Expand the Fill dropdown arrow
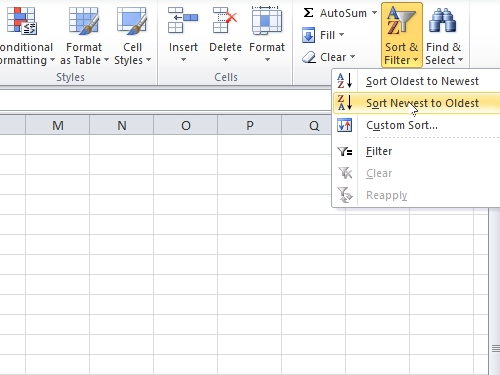Image resolution: width=500 pixels, height=375 pixels. point(341,35)
